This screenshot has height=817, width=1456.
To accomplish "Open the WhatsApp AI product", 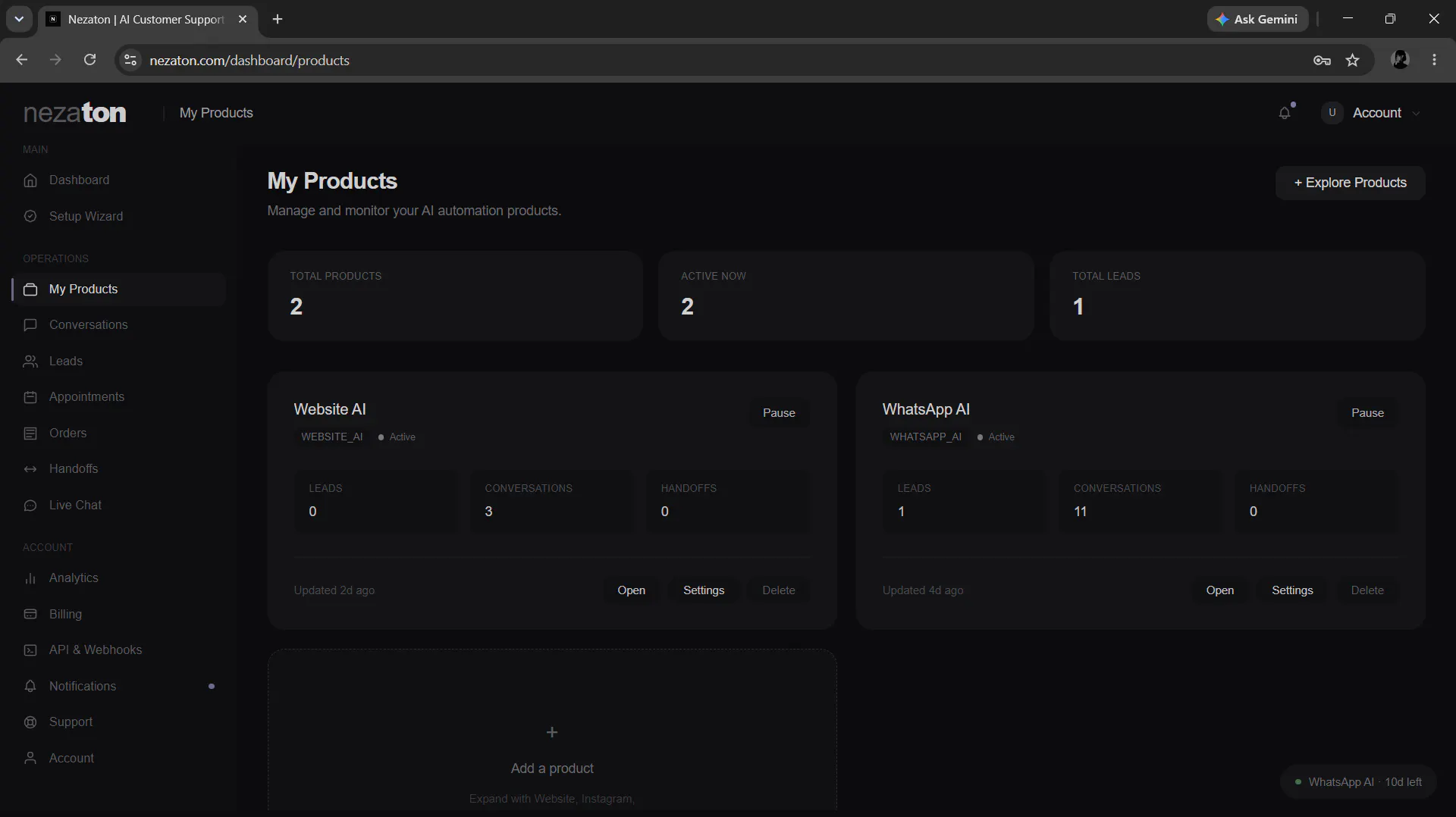I will pyautogui.click(x=1219, y=590).
